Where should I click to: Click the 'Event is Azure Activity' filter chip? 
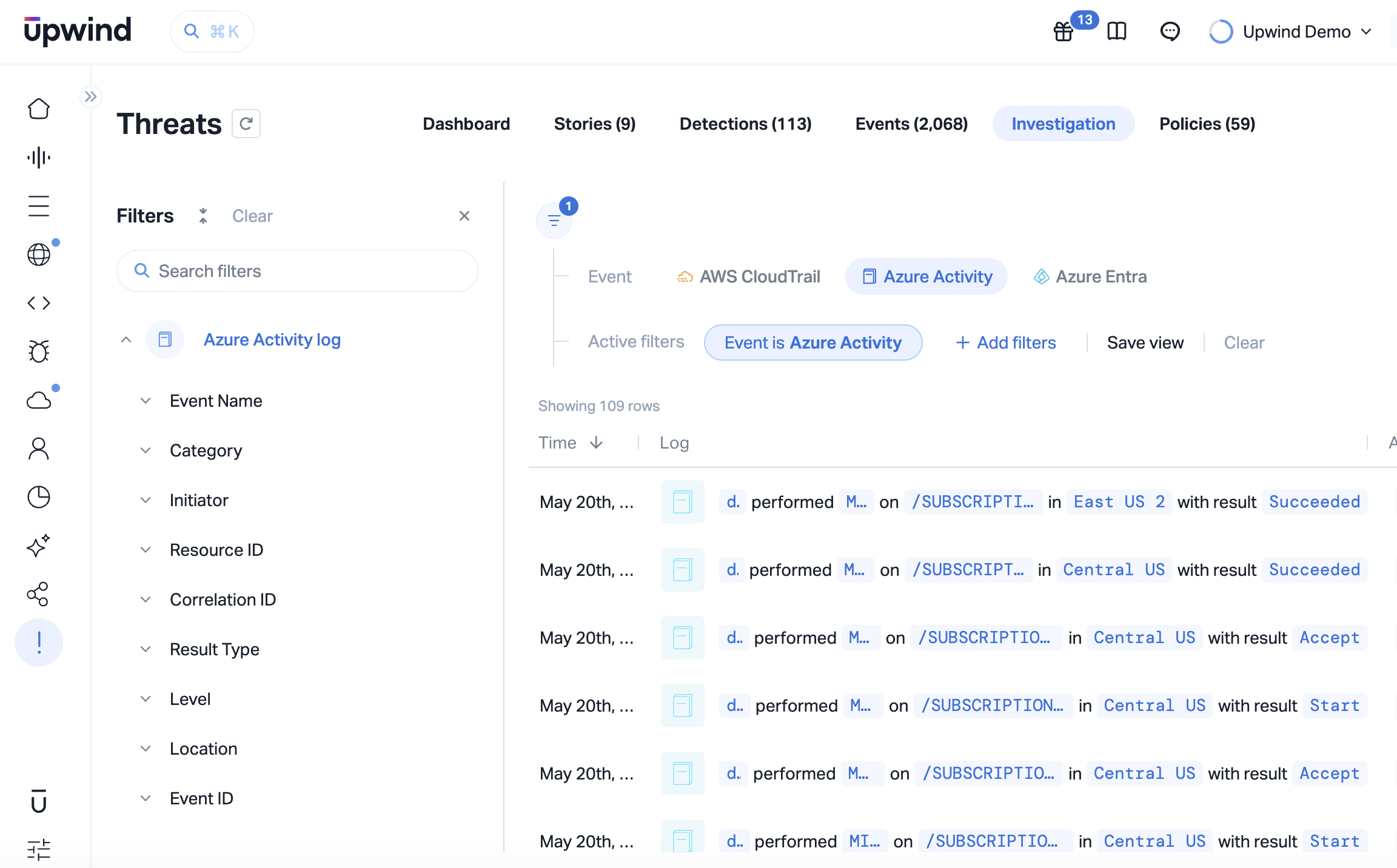pos(813,342)
